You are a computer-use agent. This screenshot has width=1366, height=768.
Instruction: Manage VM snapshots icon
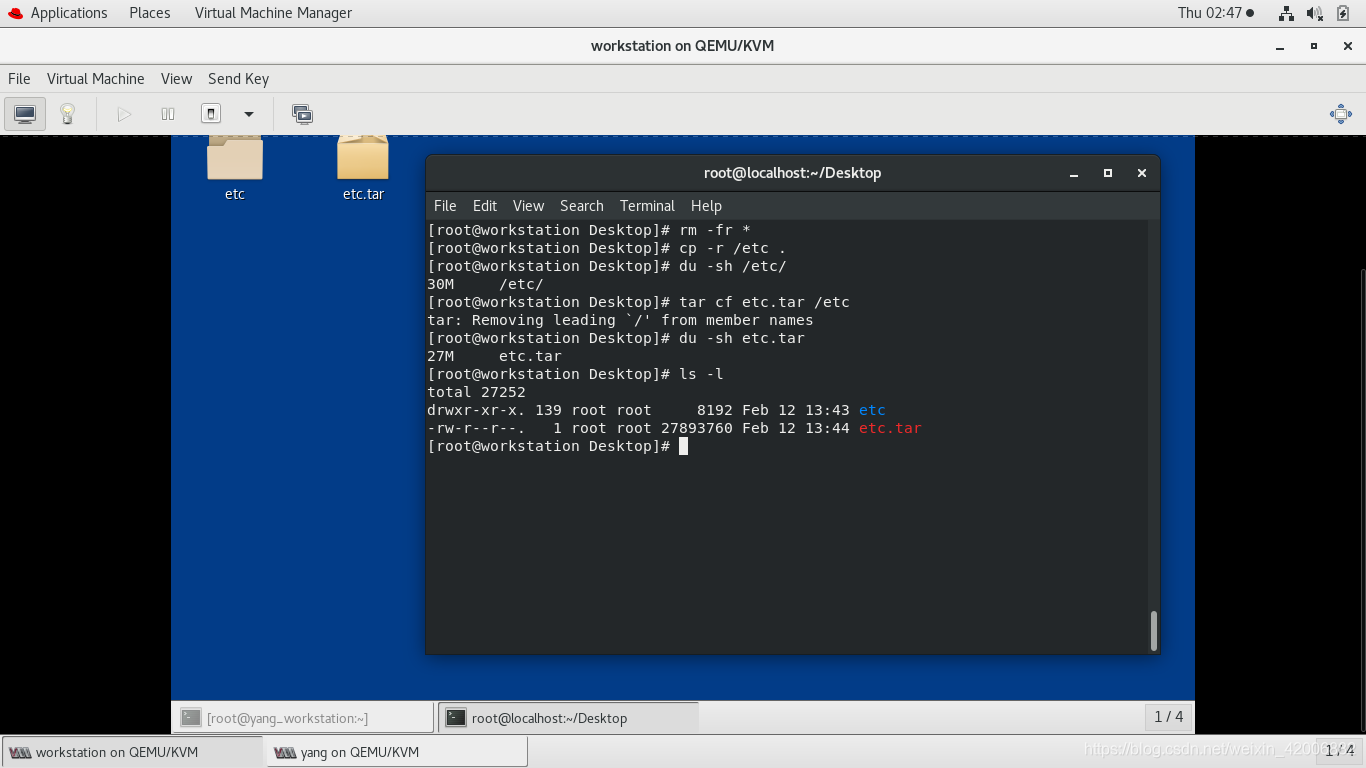pyautogui.click(x=302, y=114)
